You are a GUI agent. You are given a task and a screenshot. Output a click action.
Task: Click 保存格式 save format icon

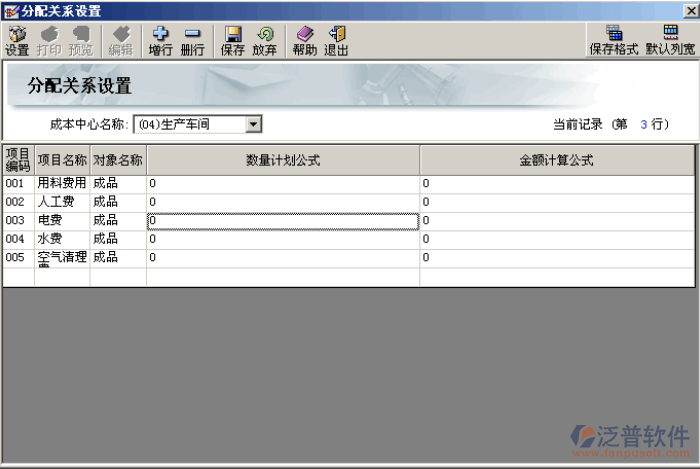tap(614, 40)
